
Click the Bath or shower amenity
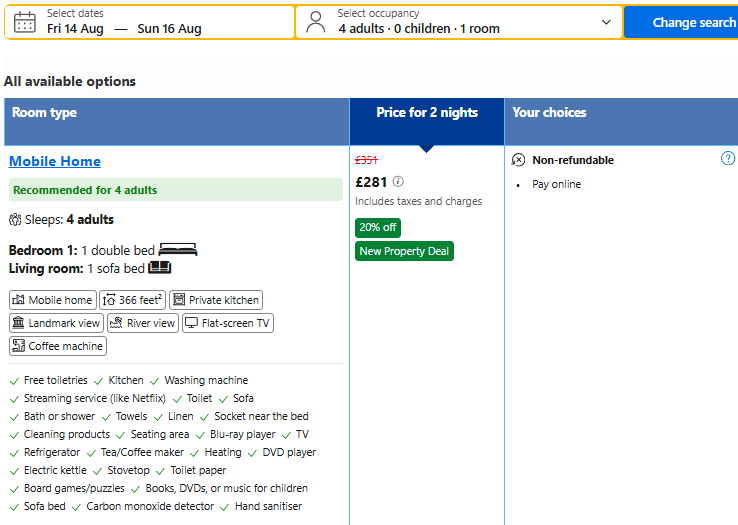coord(59,416)
